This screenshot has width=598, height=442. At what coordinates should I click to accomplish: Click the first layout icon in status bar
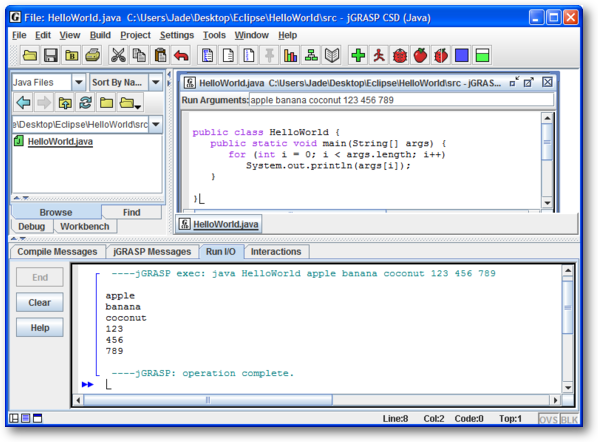[x=14, y=418]
